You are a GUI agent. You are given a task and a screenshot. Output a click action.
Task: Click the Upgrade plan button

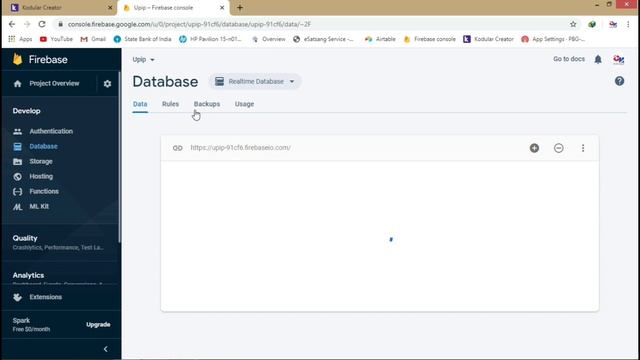[x=98, y=325]
